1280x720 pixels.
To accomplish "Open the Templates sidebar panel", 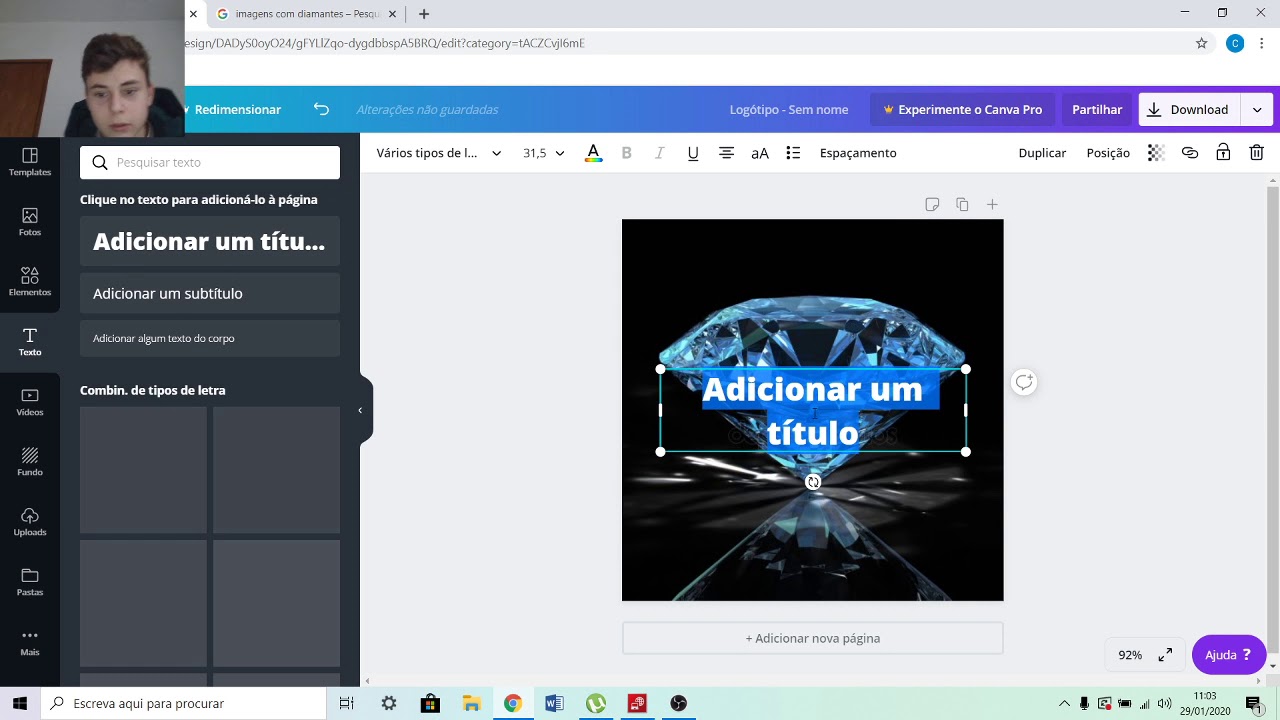I will pos(30,162).
